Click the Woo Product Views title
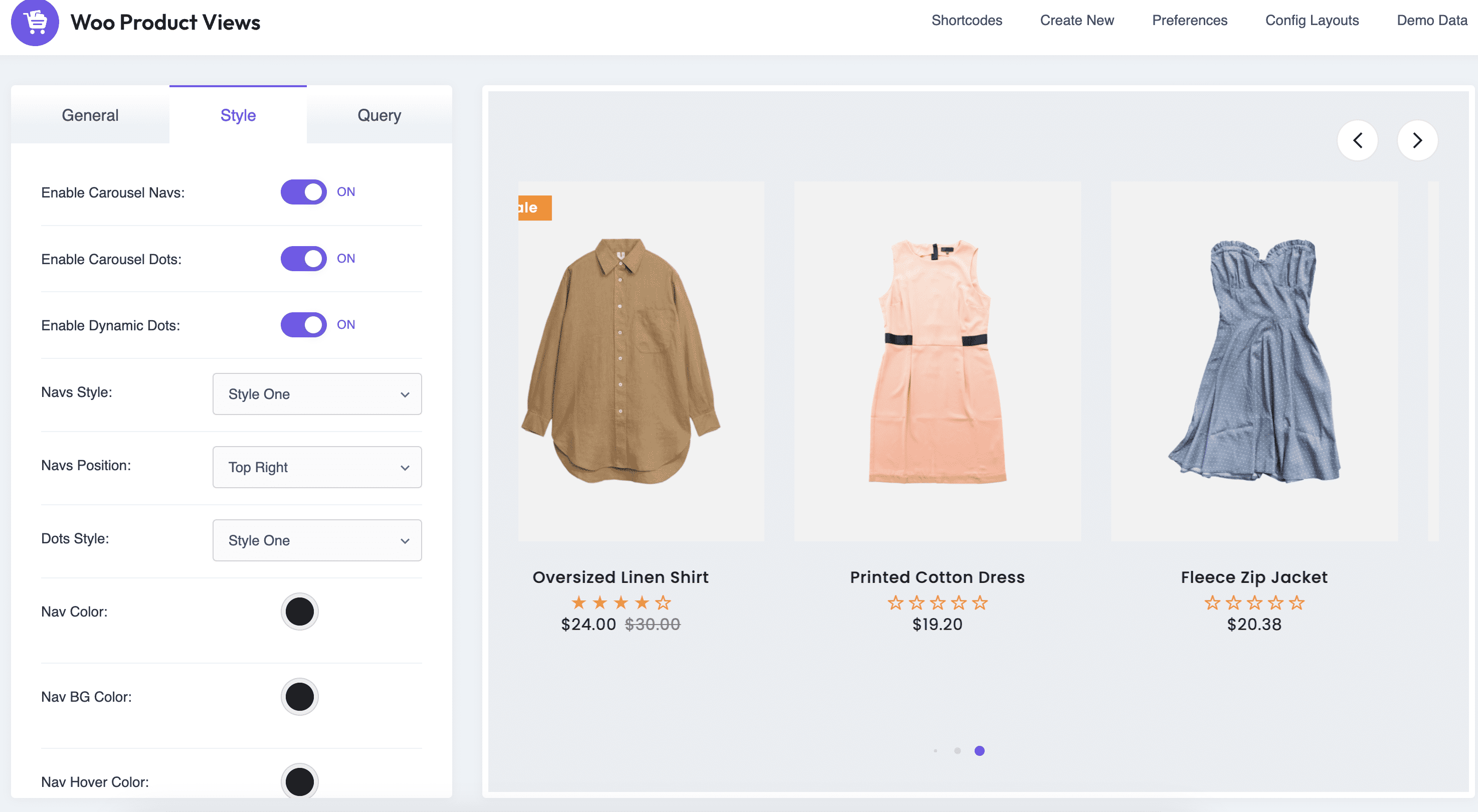Viewport: 1478px width, 812px height. [165, 23]
